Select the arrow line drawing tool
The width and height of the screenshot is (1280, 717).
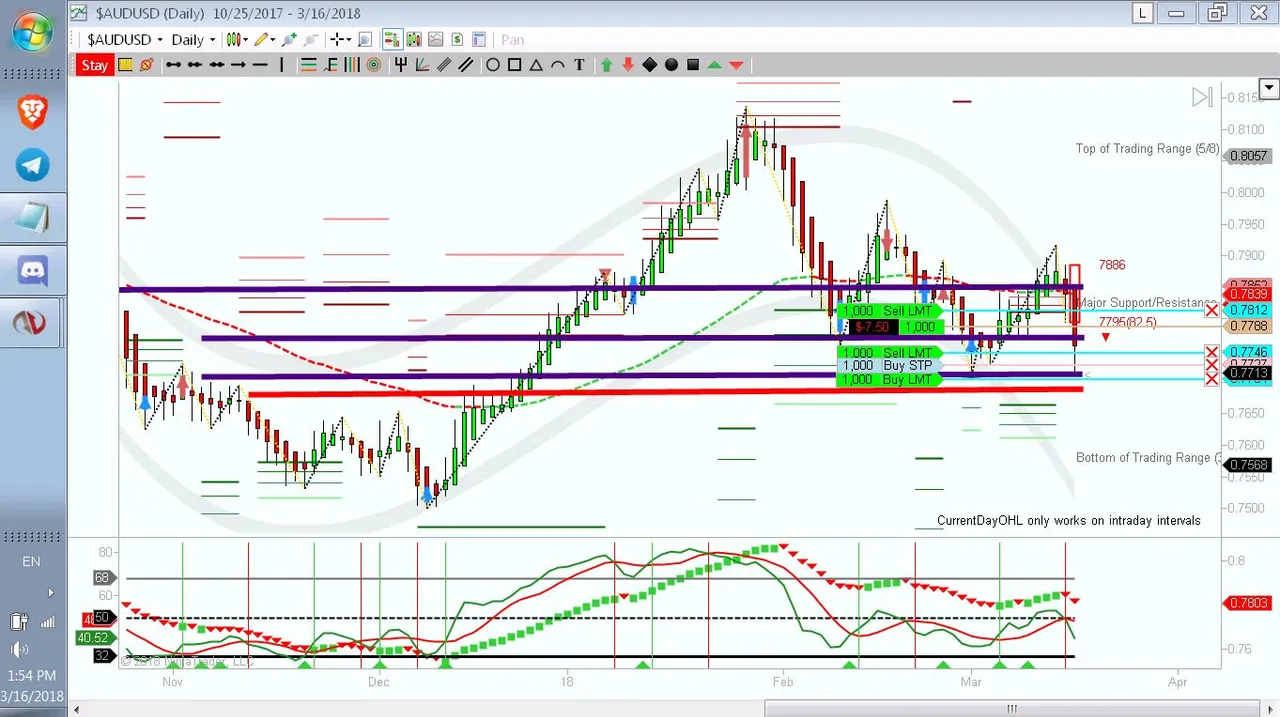(x=238, y=65)
